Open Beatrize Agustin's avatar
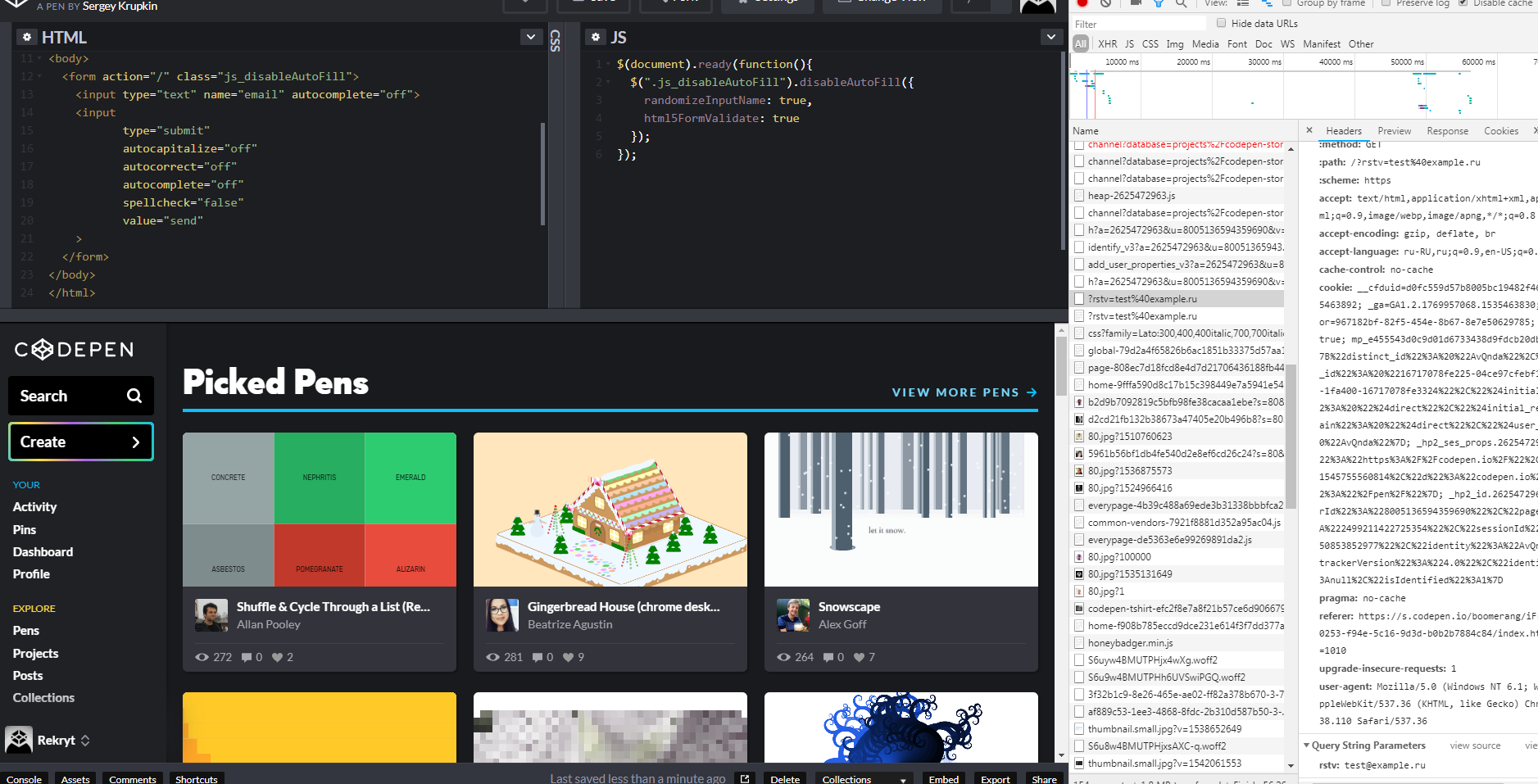Screen dimensions: 1538x784 pos(502,615)
